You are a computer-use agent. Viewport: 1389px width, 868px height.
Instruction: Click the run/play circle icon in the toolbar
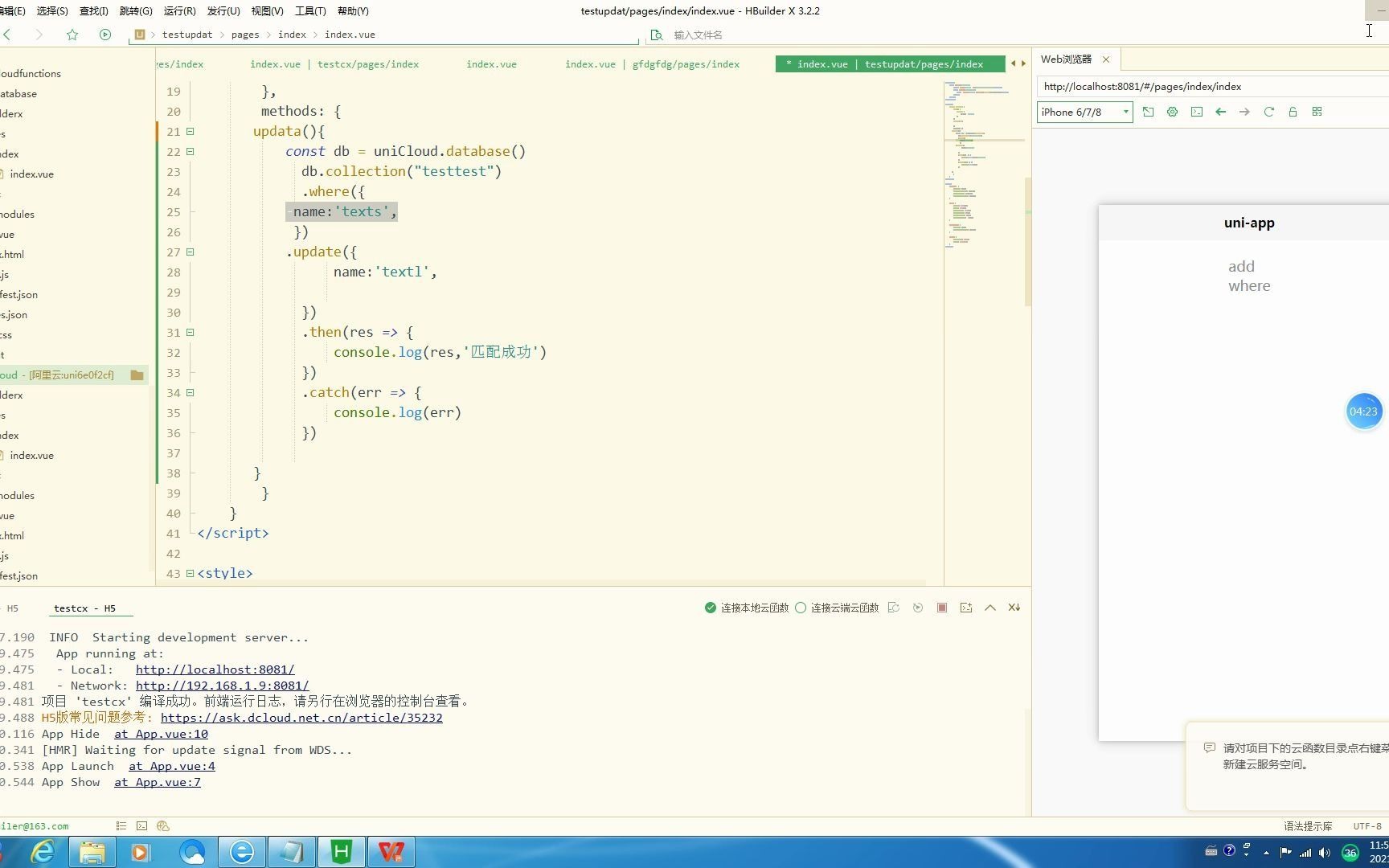(105, 35)
